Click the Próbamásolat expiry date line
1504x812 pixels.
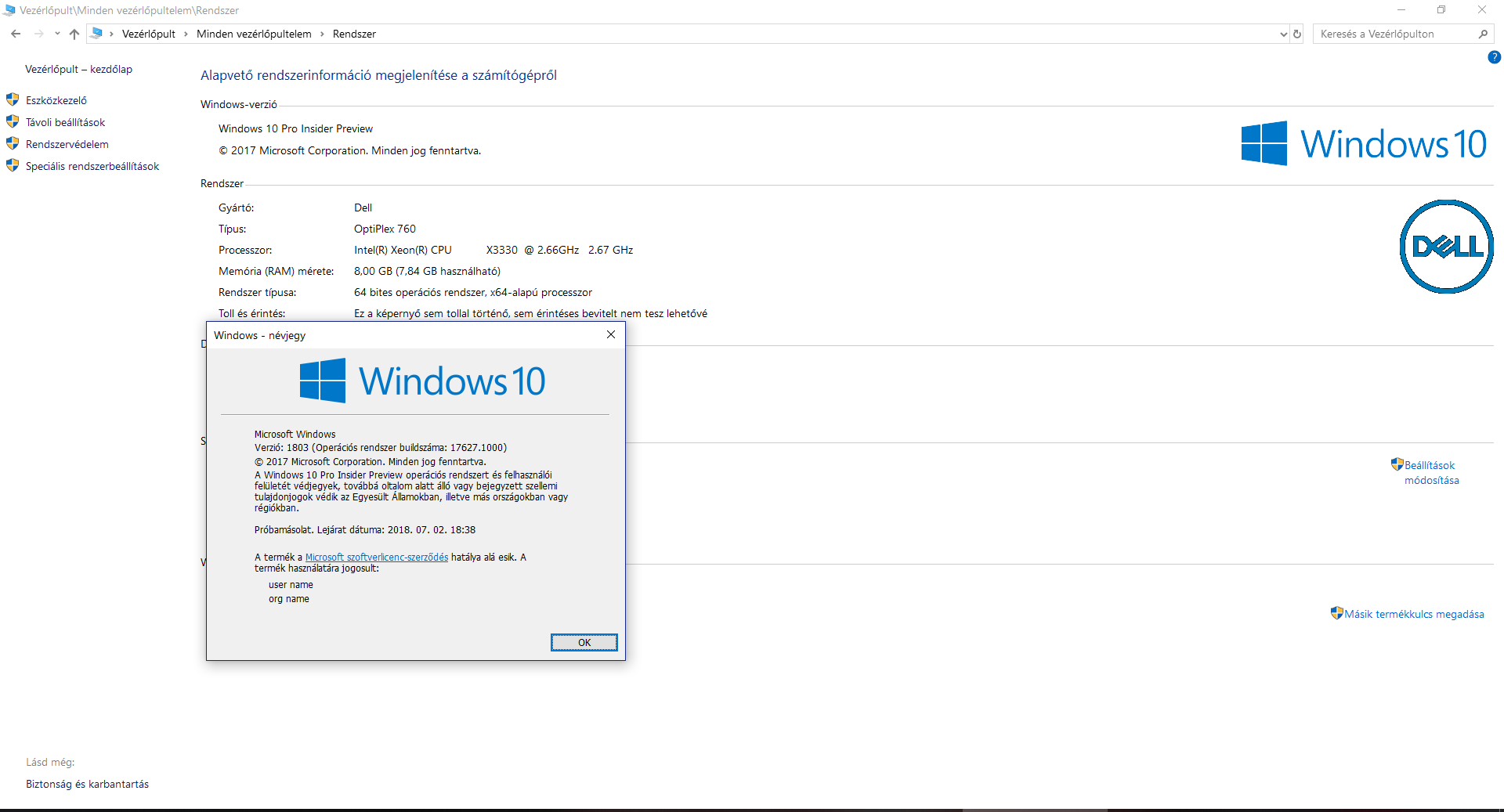tap(365, 530)
